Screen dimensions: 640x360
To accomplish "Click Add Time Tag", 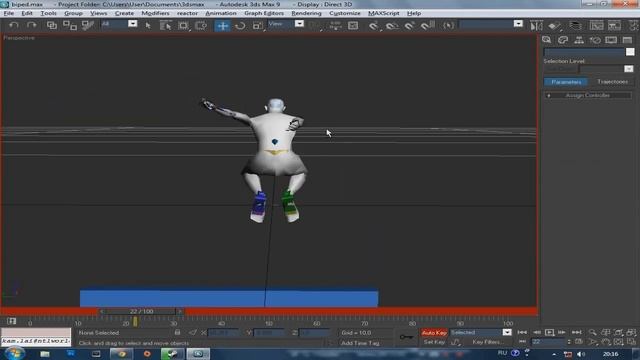I will click(x=360, y=343).
